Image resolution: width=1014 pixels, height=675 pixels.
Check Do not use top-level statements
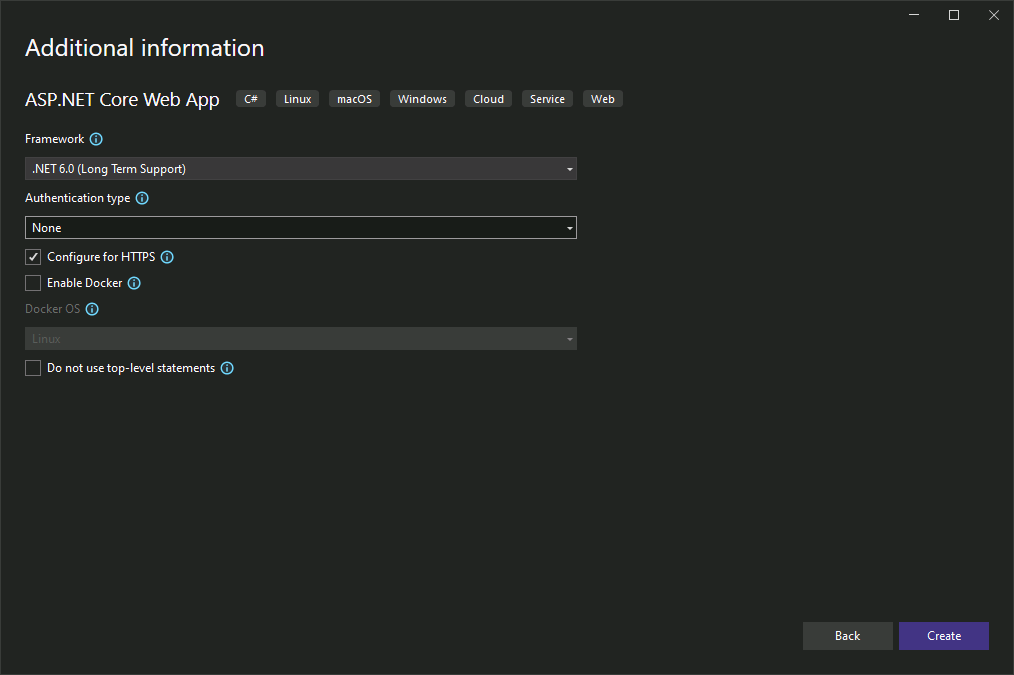(33, 368)
